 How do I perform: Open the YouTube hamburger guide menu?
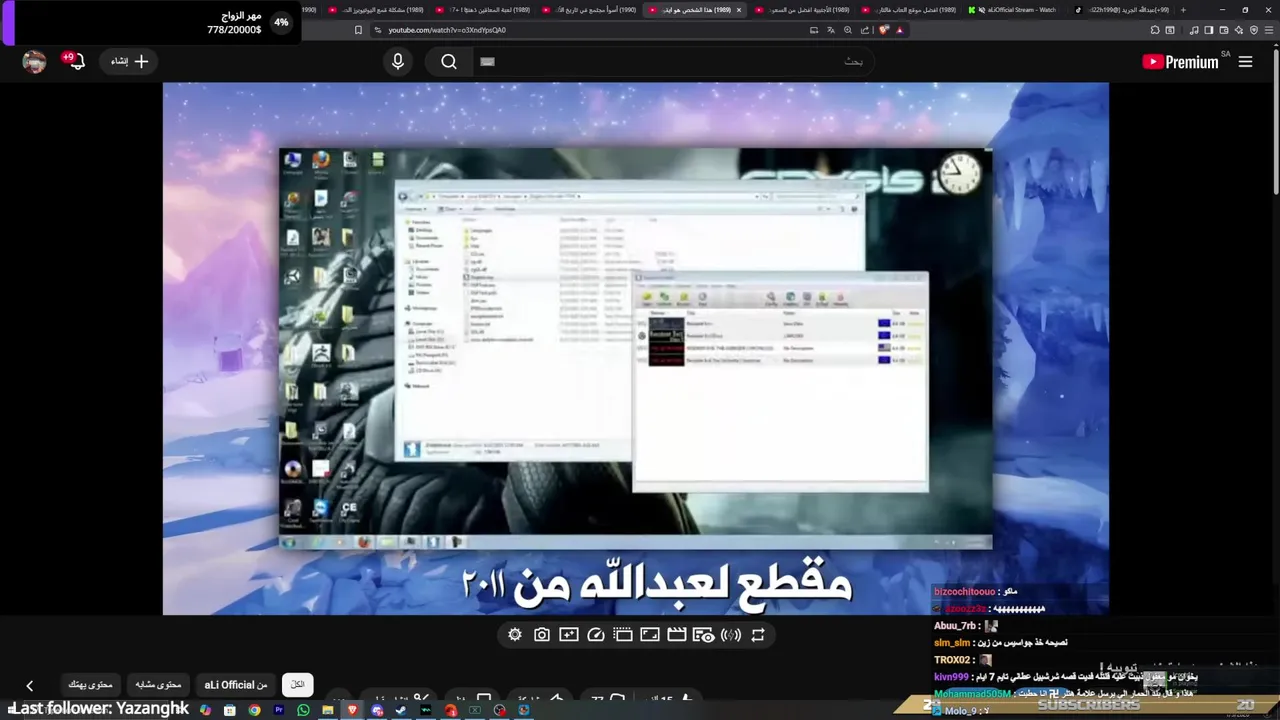click(1245, 62)
